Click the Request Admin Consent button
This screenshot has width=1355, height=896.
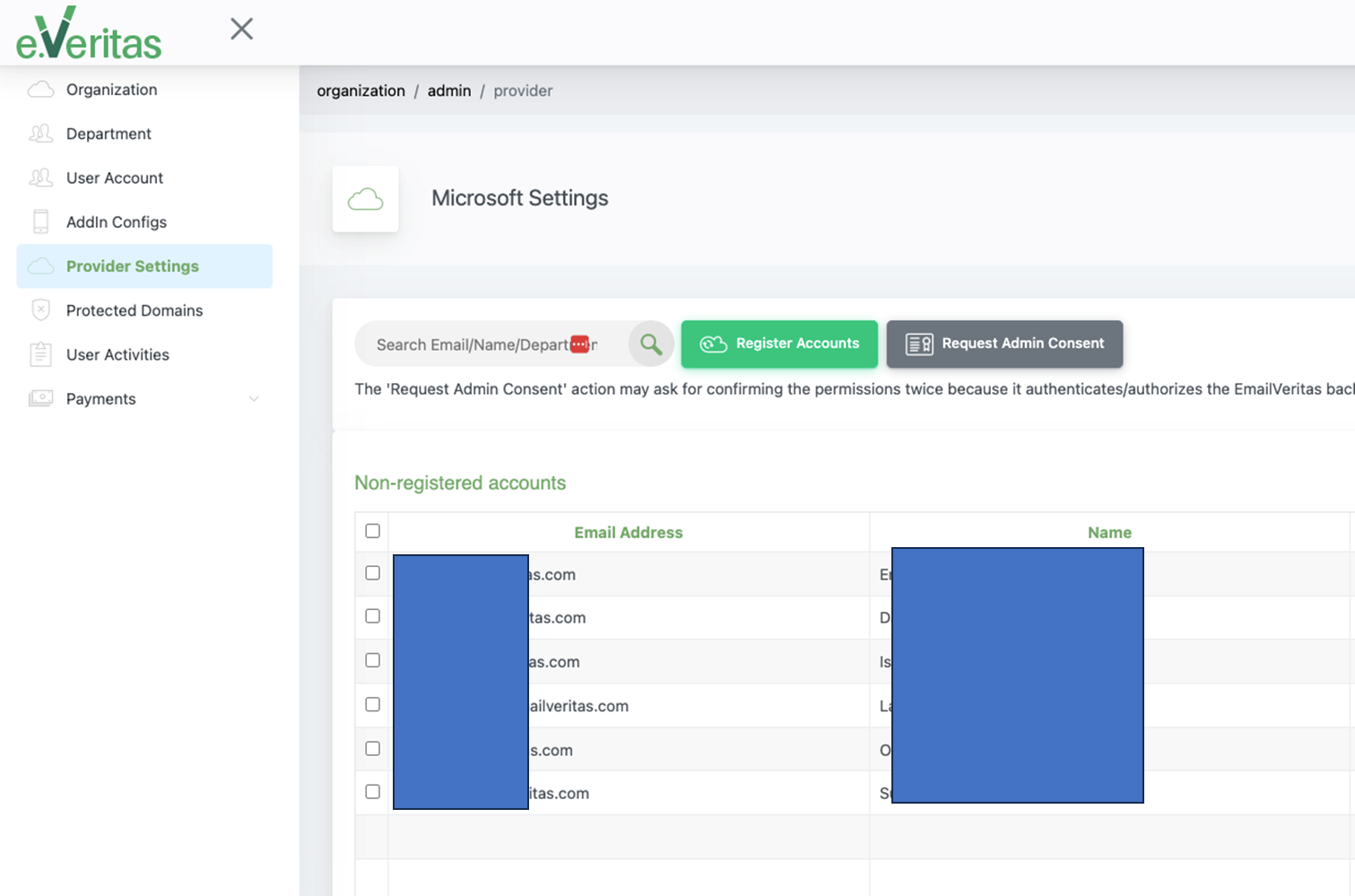tap(1004, 344)
